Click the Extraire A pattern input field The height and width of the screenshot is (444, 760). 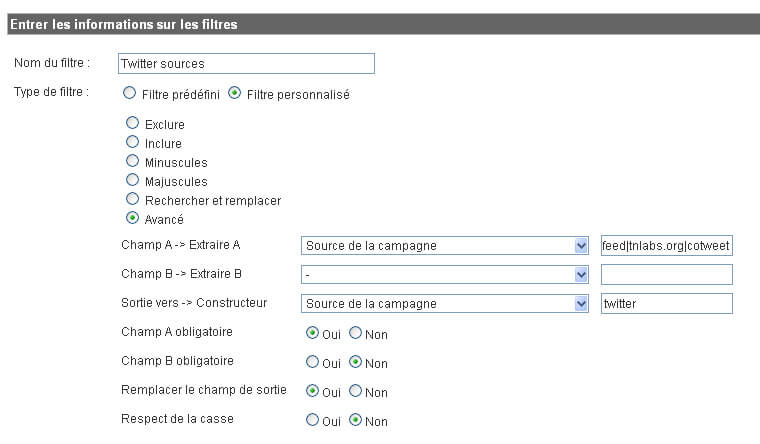tap(666, 246)
